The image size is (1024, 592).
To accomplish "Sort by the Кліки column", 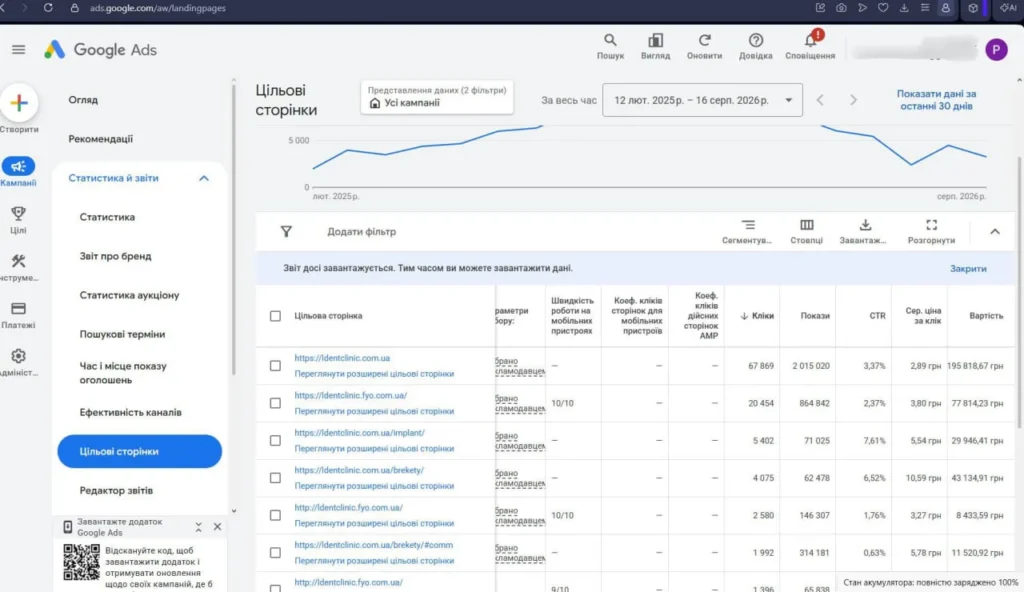I will 757,316.
